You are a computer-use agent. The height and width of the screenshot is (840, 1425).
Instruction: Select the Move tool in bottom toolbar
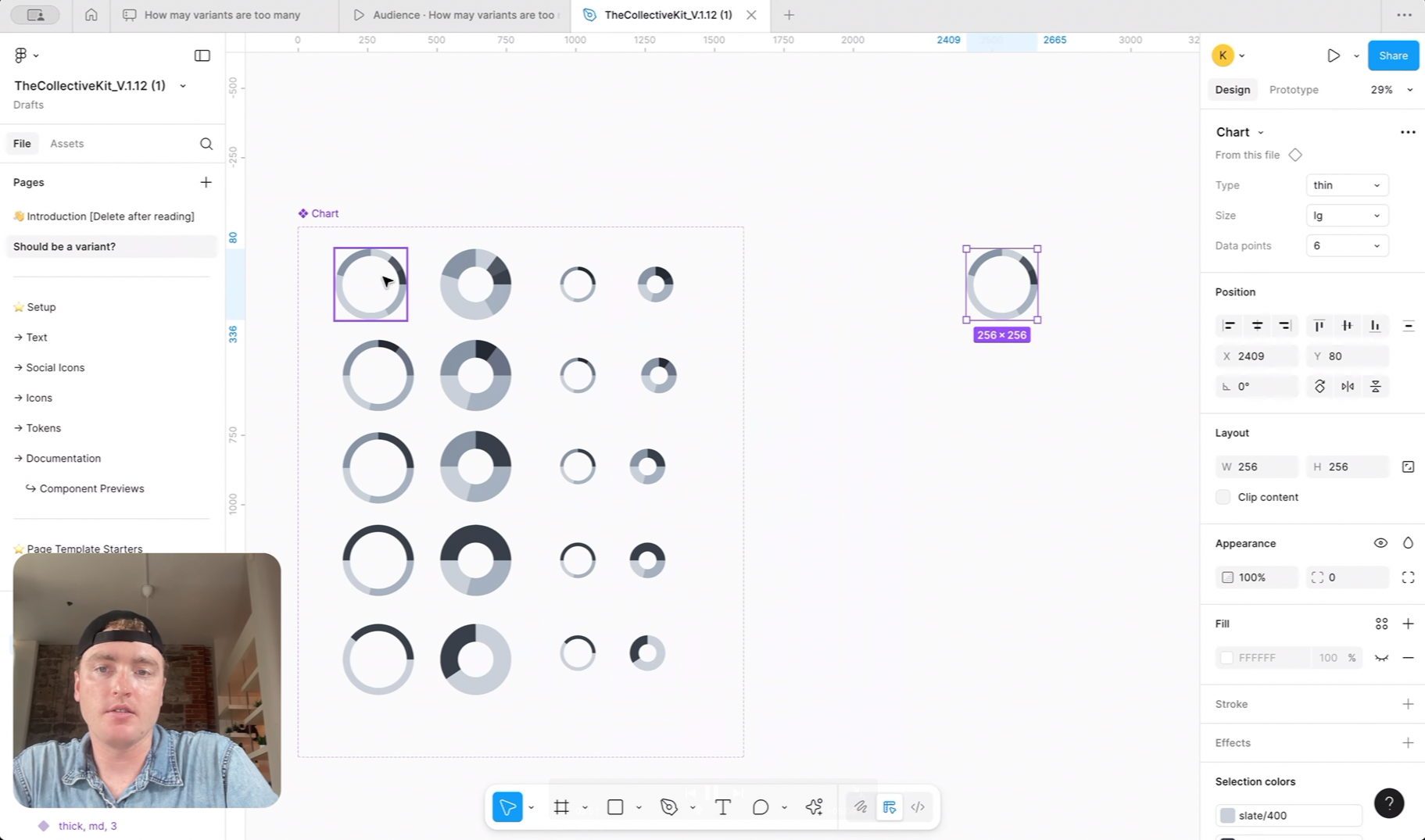pyautogui.click(x=507, y=807)
